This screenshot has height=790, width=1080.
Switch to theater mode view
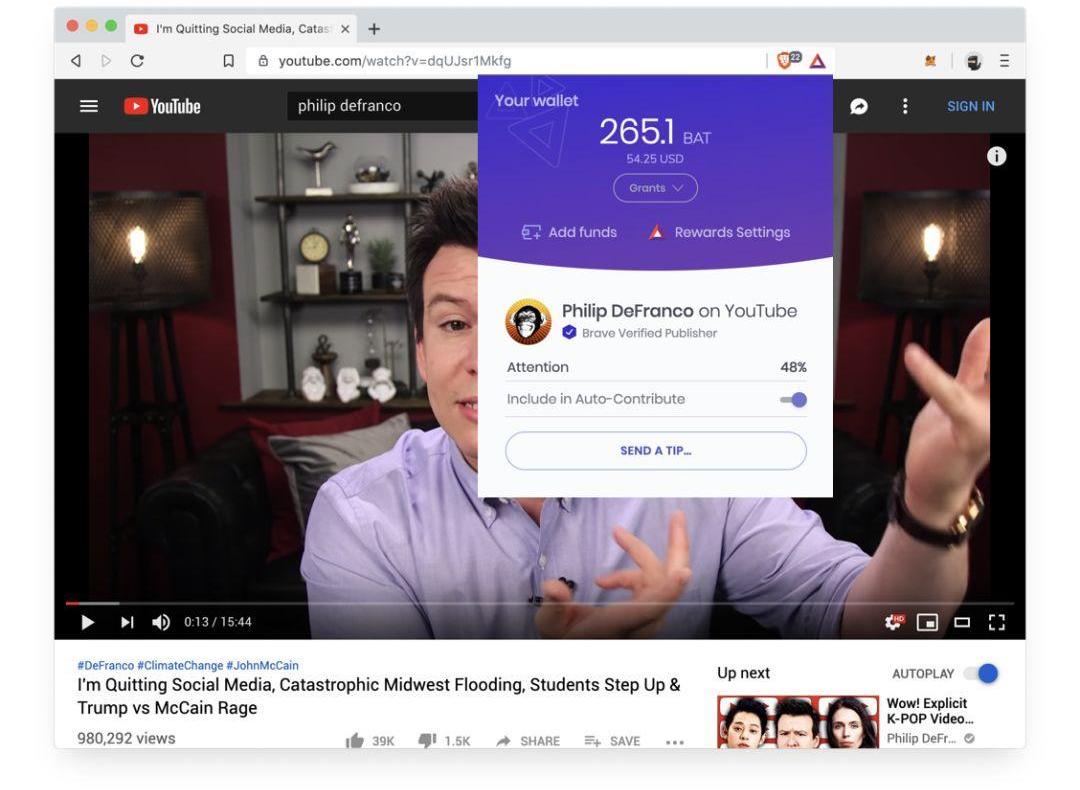pyautogui.click(x=962, y=622)
